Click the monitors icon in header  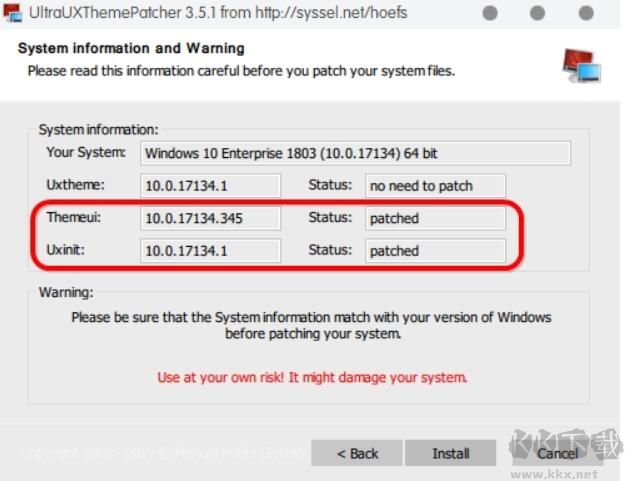click(580, 65)
